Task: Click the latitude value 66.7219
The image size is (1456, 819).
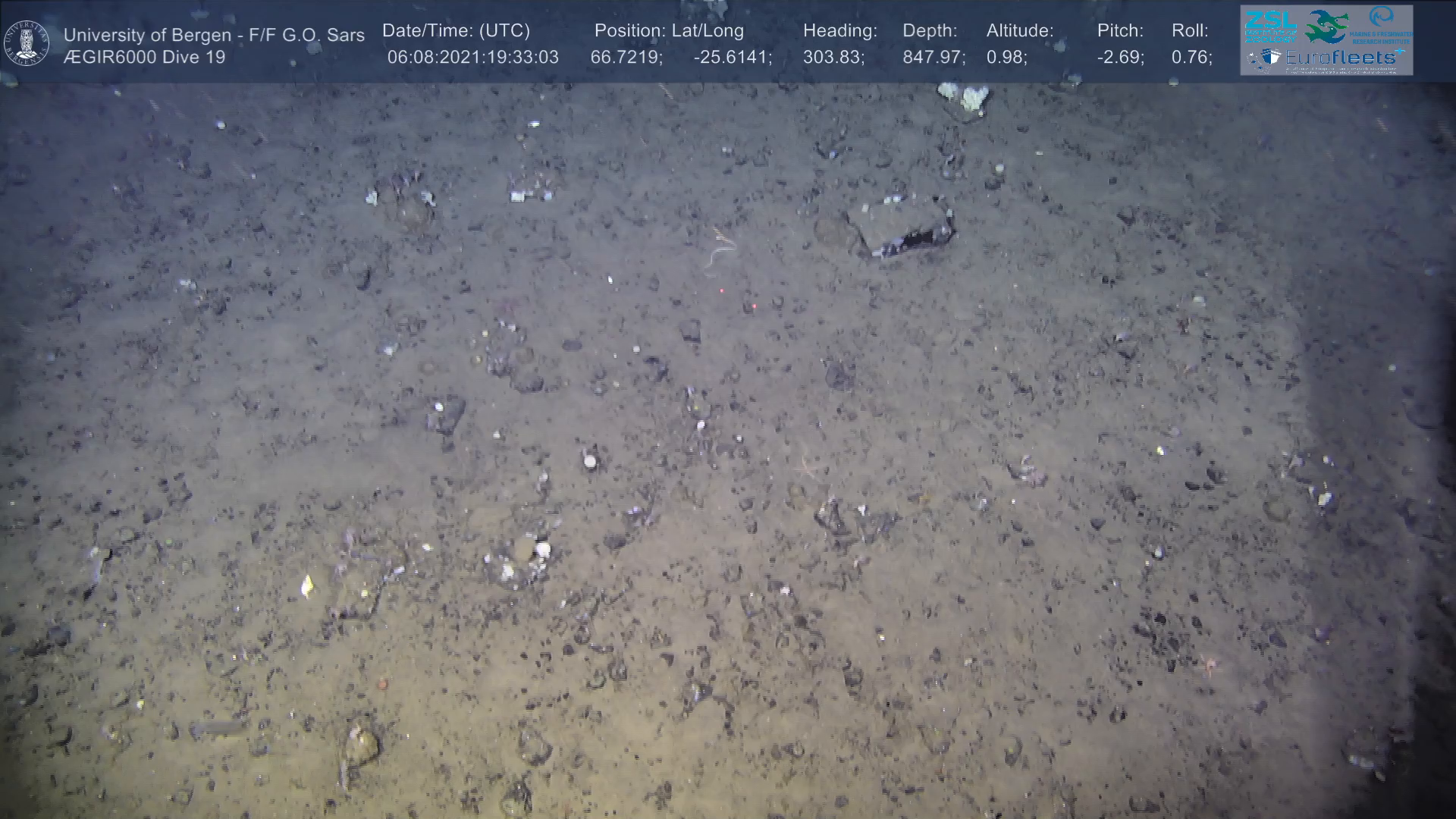Action: tap(626, 58)
